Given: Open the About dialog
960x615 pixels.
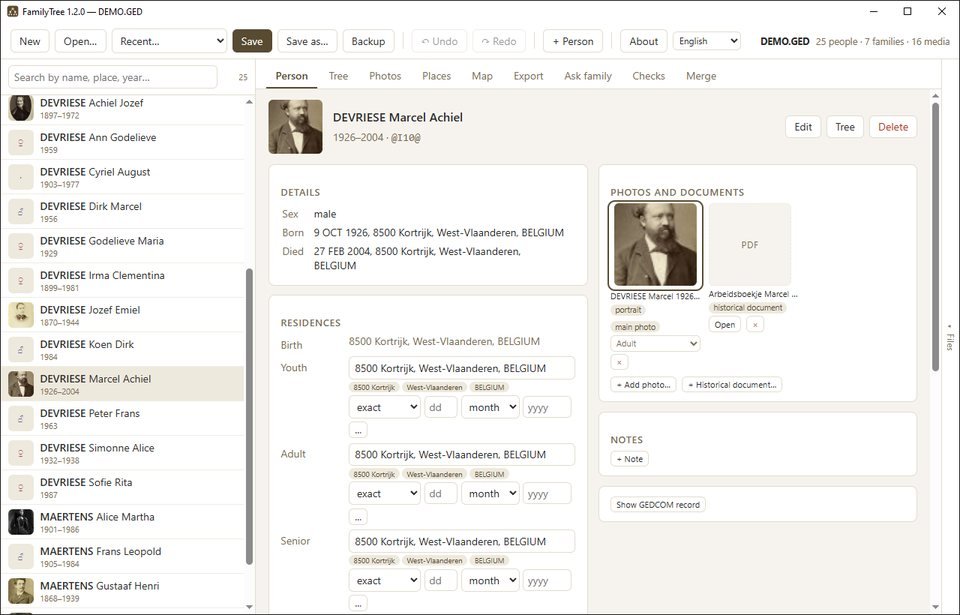Looking at the screenshot, I should click(x=643, y=41).
